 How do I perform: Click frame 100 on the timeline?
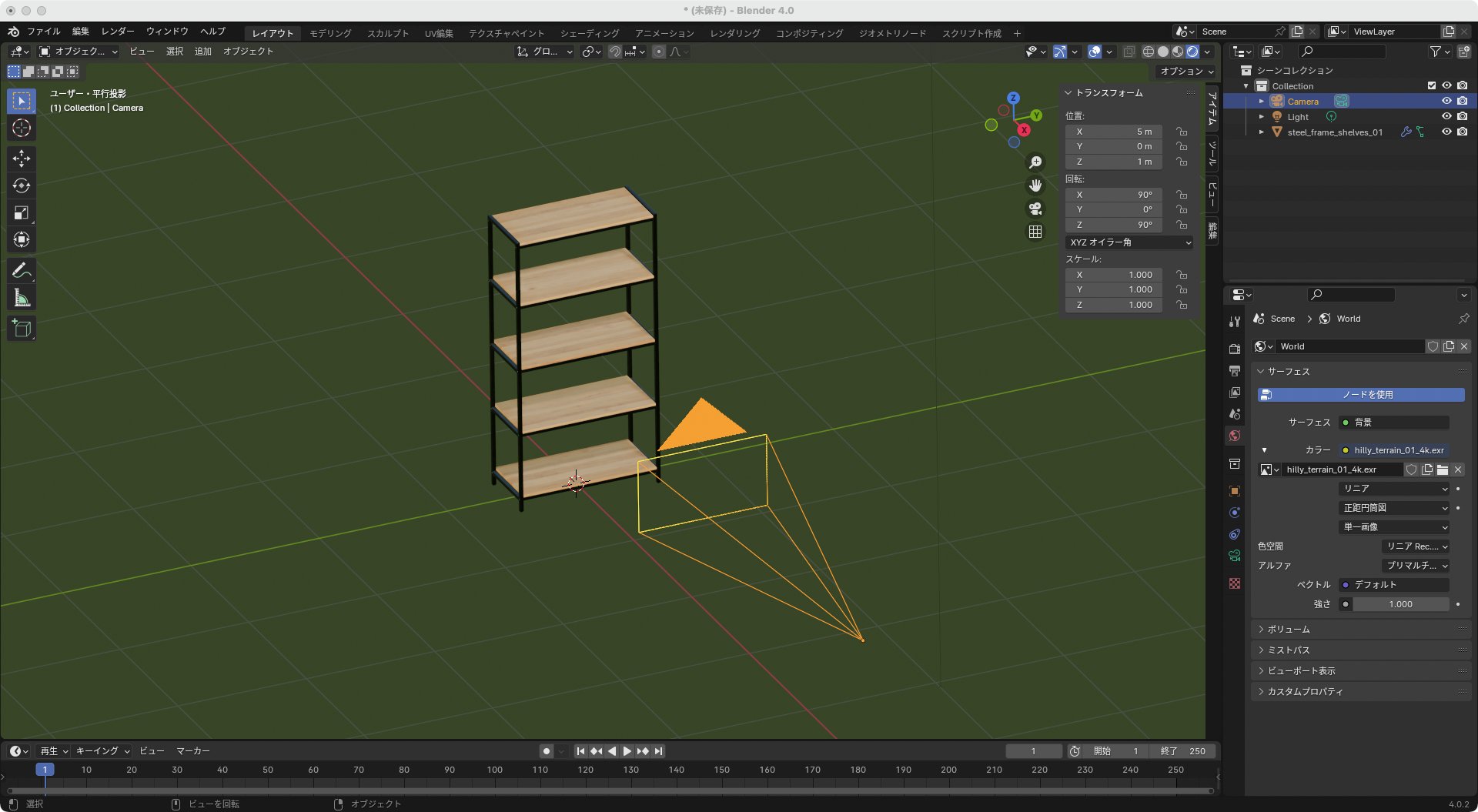click(x=494, y=770)
